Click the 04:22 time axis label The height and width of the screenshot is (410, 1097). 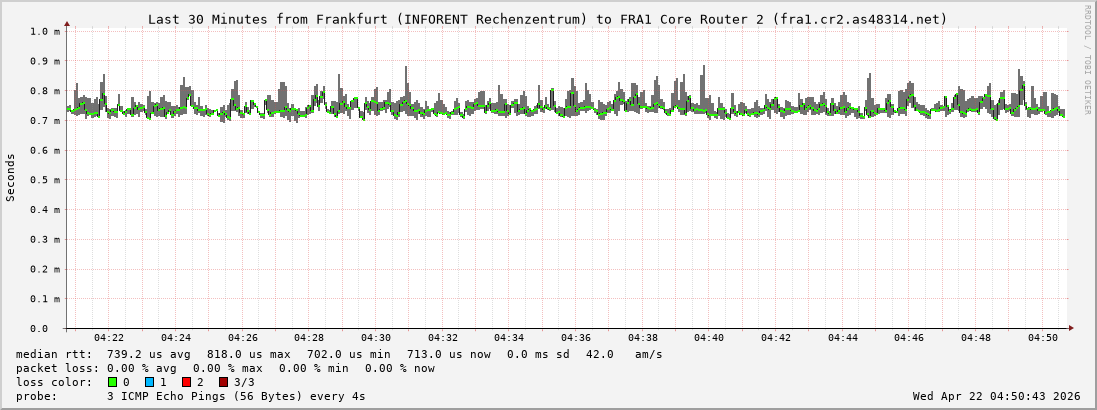click(109, 339)
